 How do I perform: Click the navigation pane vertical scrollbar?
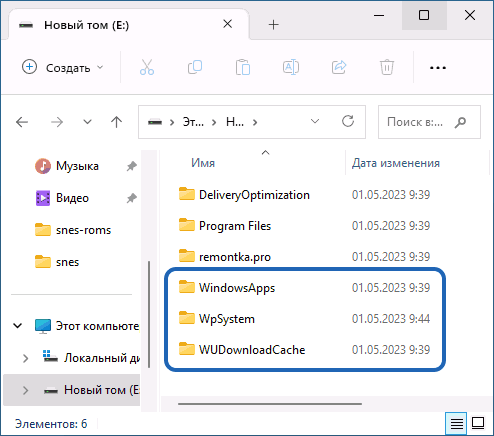pos(149,314)
